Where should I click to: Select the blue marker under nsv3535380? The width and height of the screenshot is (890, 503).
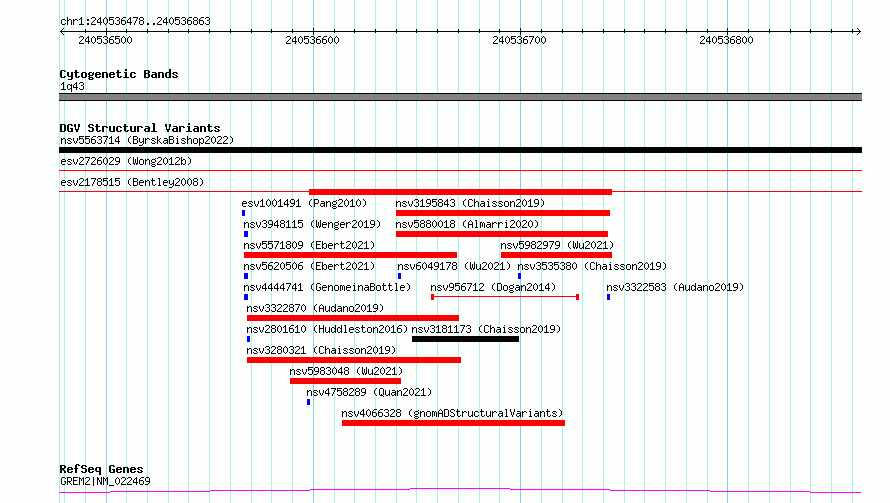click(x=519, y=276)
